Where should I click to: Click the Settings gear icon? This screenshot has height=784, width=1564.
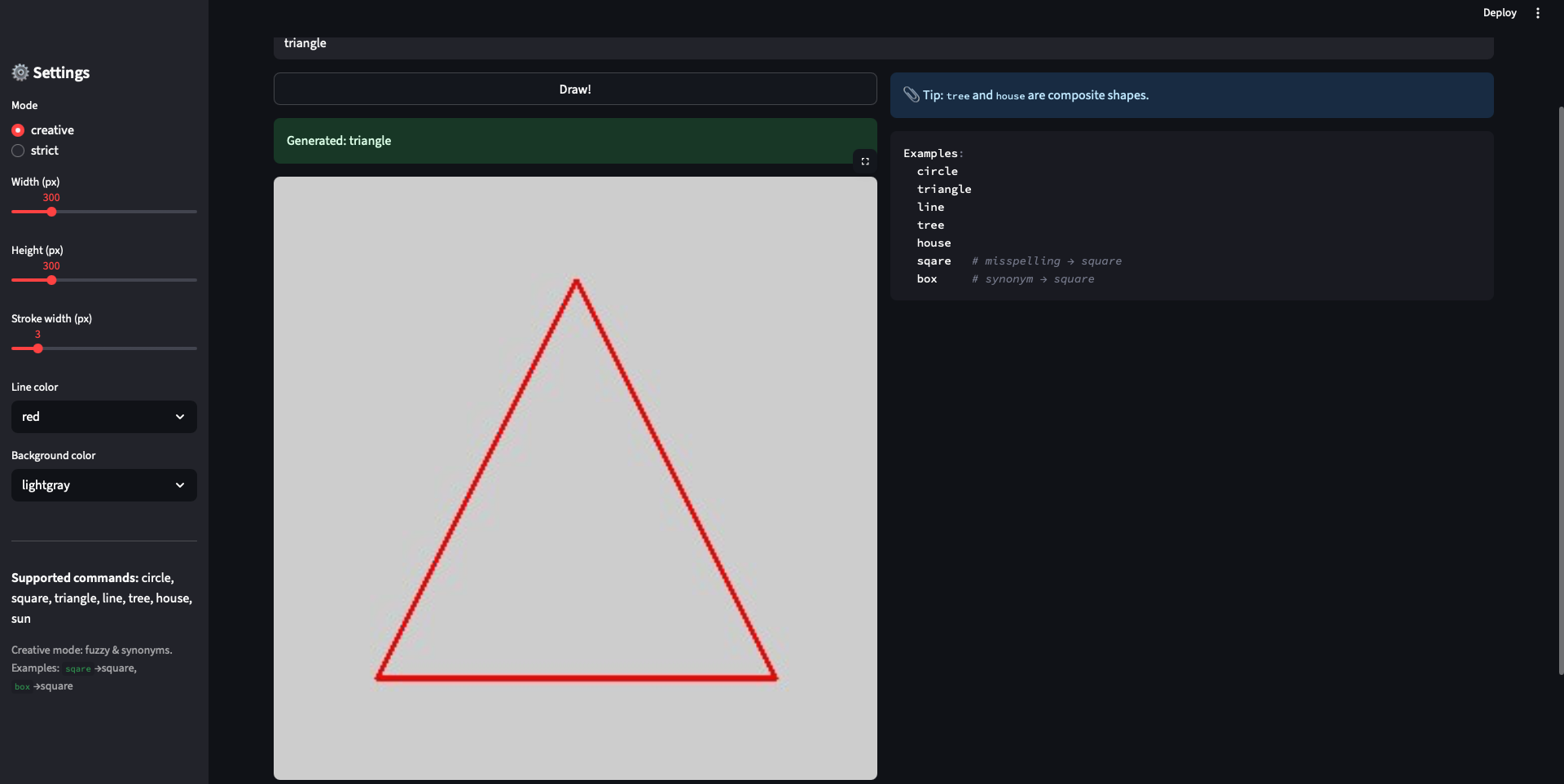pos(20,72)
